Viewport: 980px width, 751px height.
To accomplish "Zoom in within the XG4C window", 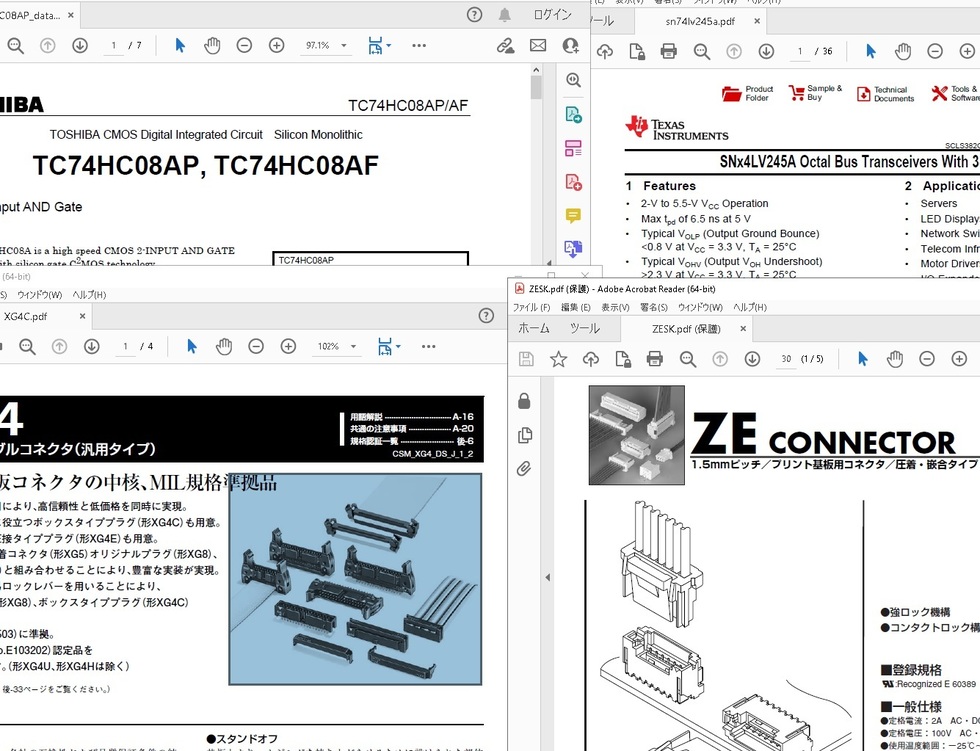I will (x=288, y=346).
